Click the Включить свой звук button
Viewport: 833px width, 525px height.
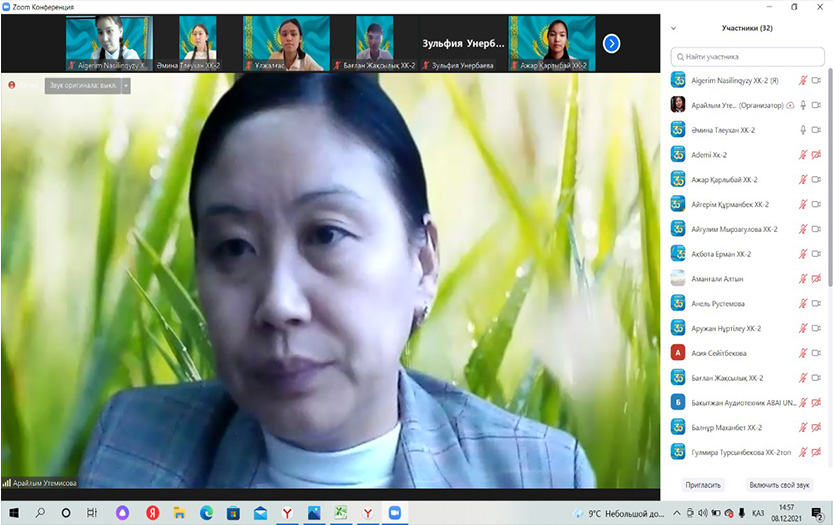(x=779, y=485)
